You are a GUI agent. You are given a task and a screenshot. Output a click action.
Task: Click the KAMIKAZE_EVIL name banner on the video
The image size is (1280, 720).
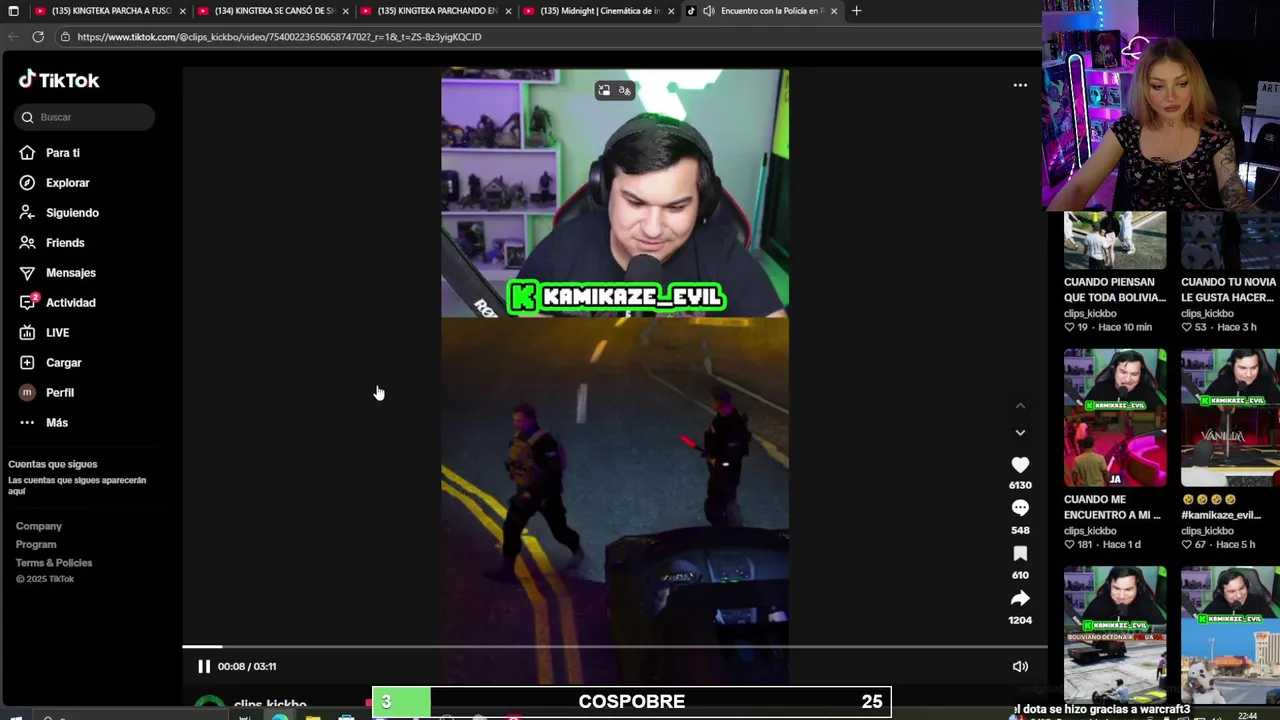pos(617,297)
